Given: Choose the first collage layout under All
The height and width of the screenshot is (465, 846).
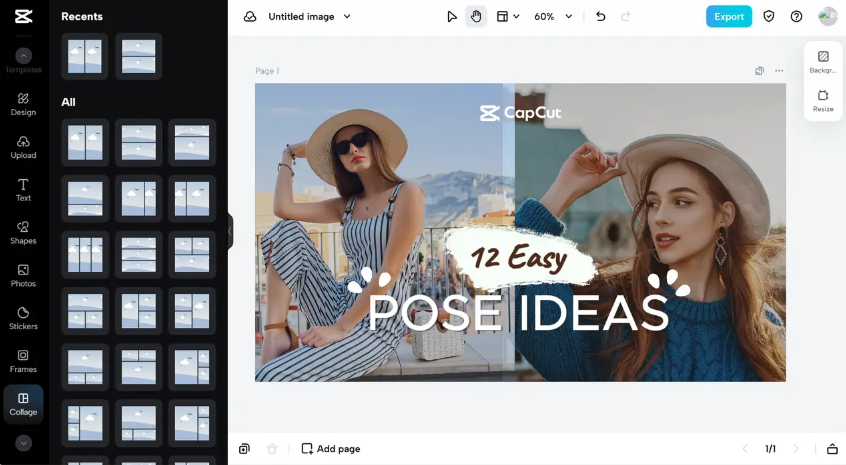Looking at the screenshot, I should click(x=85, y=142).
